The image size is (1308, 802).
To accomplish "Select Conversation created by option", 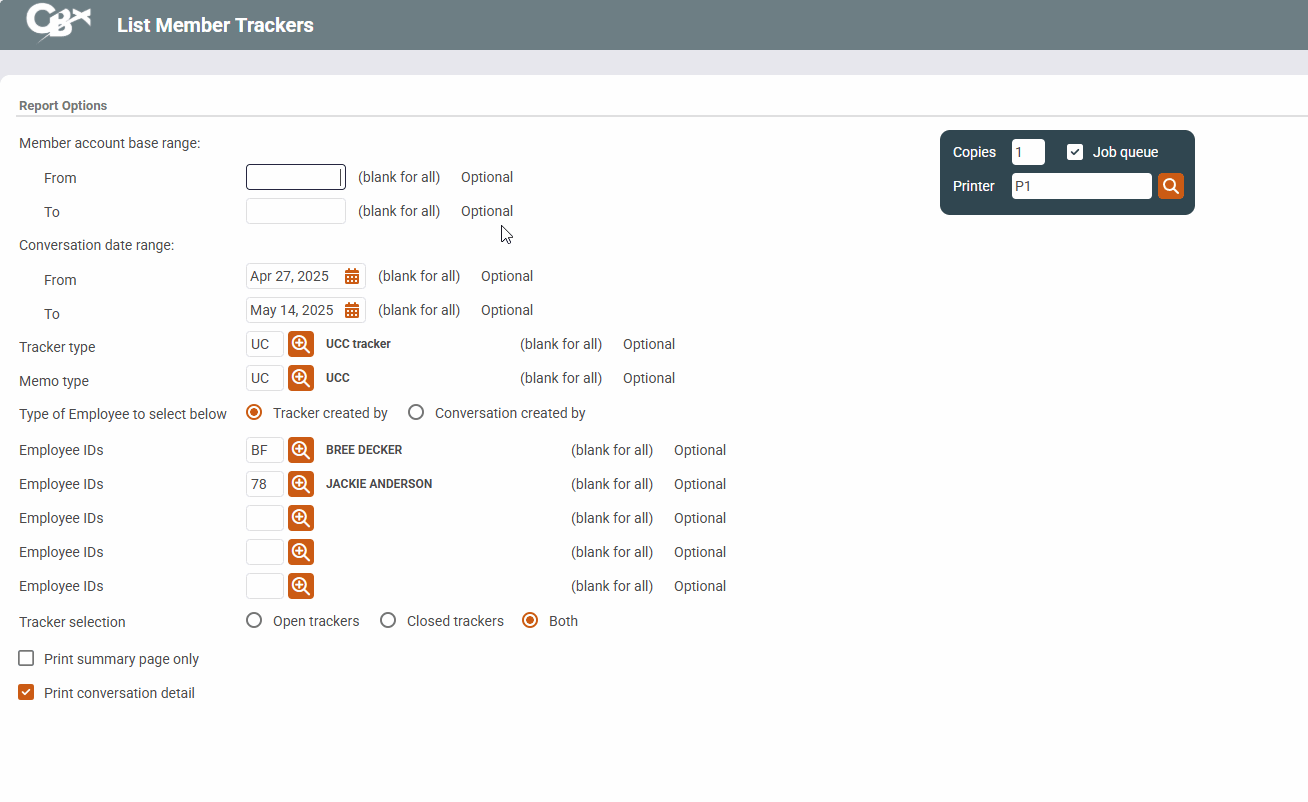I will pos(416,413).
